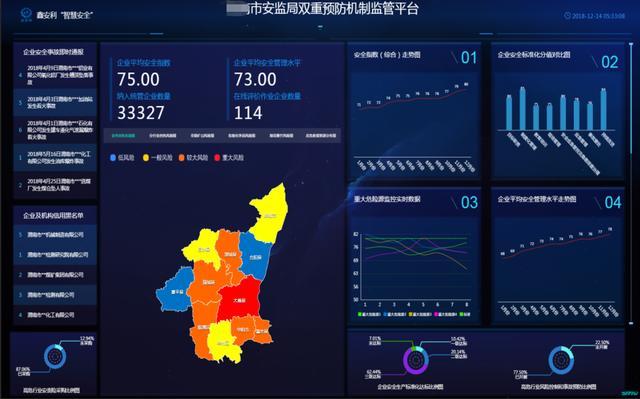Open the incident notice dated 2018年4月9日
This screenshot has height=399, width=640.
55,75
